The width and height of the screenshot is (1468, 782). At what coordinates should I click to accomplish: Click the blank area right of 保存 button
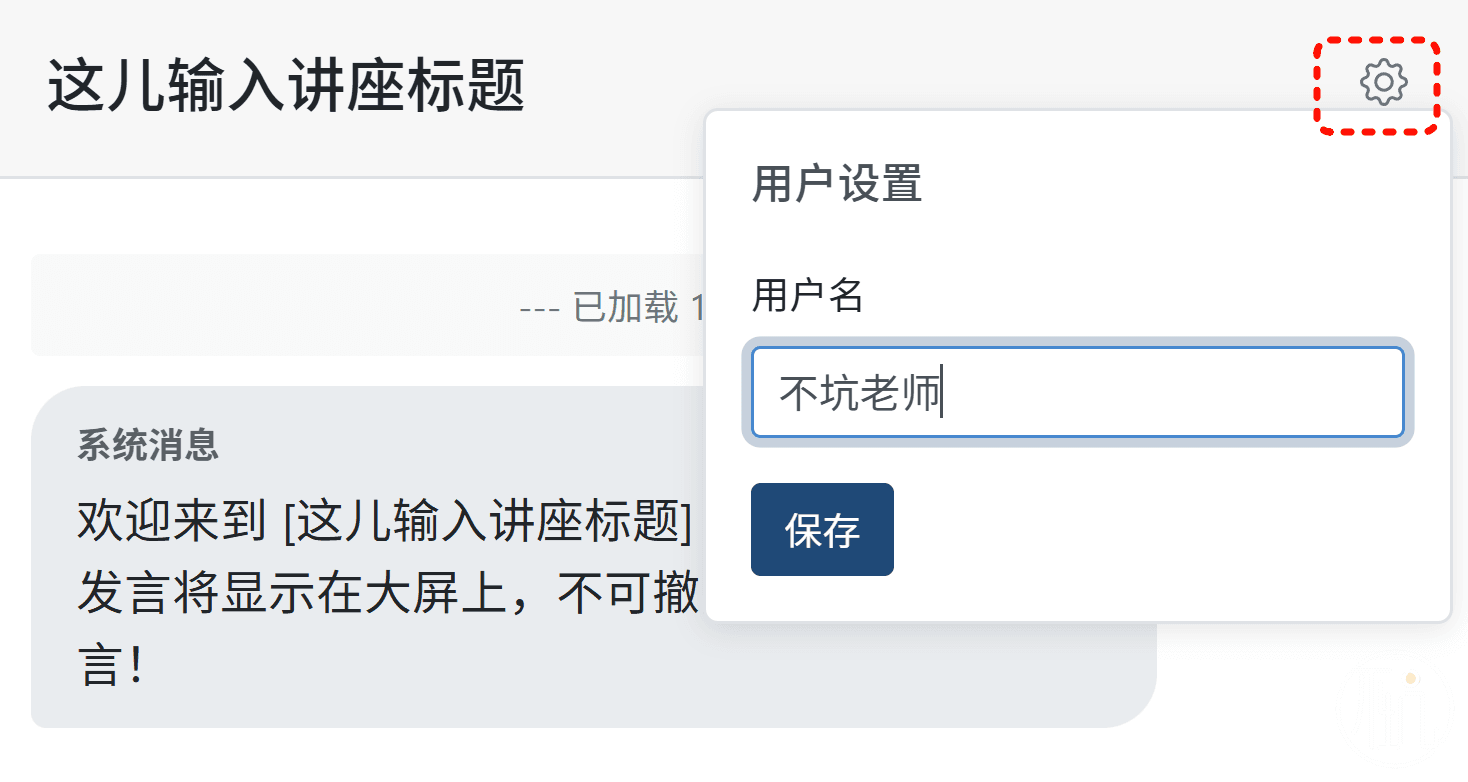tap(1150, 529)
